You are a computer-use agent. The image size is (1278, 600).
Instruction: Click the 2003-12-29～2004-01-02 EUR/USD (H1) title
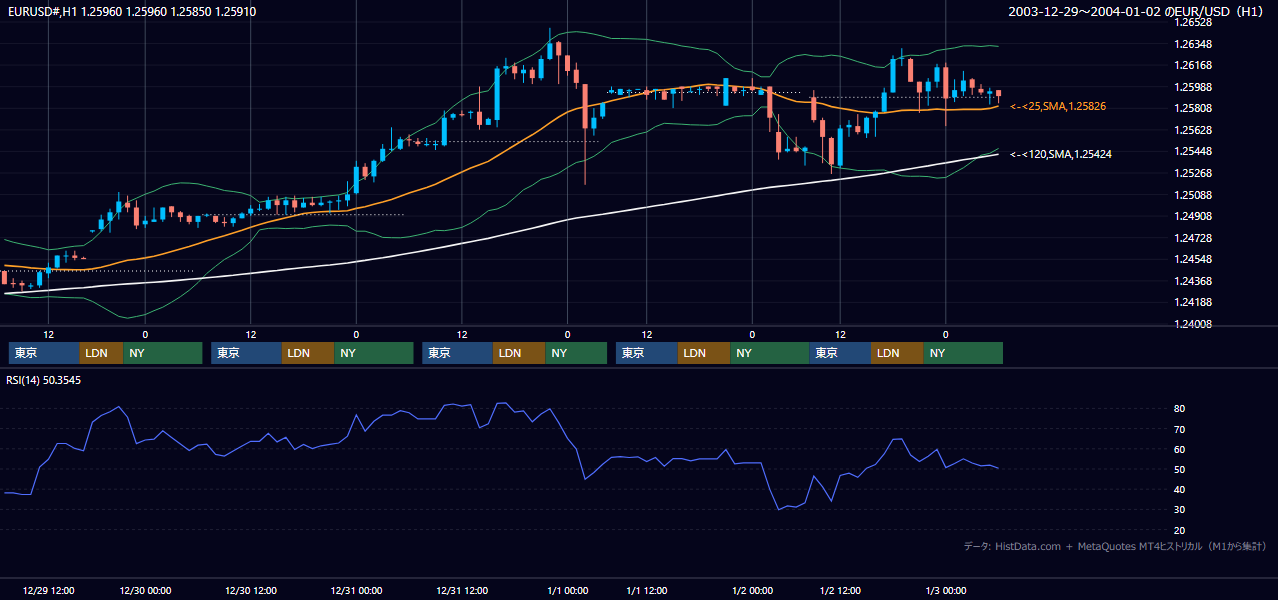[x=1137, y=12]
